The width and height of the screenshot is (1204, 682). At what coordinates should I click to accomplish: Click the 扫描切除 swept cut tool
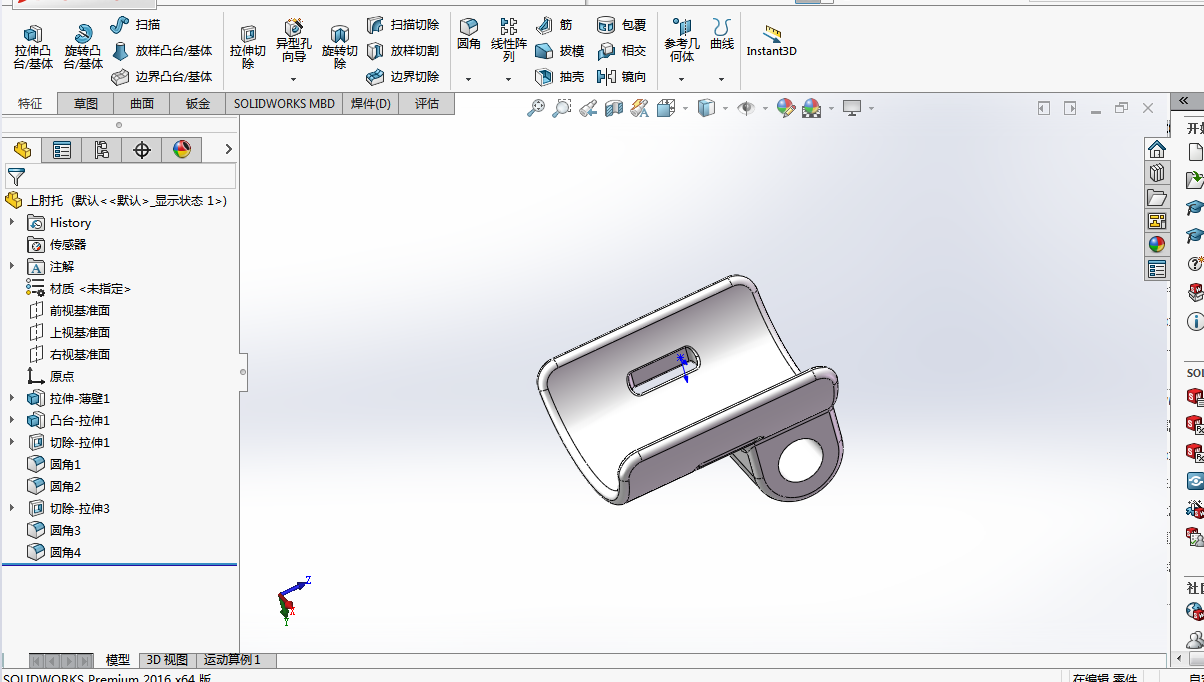[403, 24]
